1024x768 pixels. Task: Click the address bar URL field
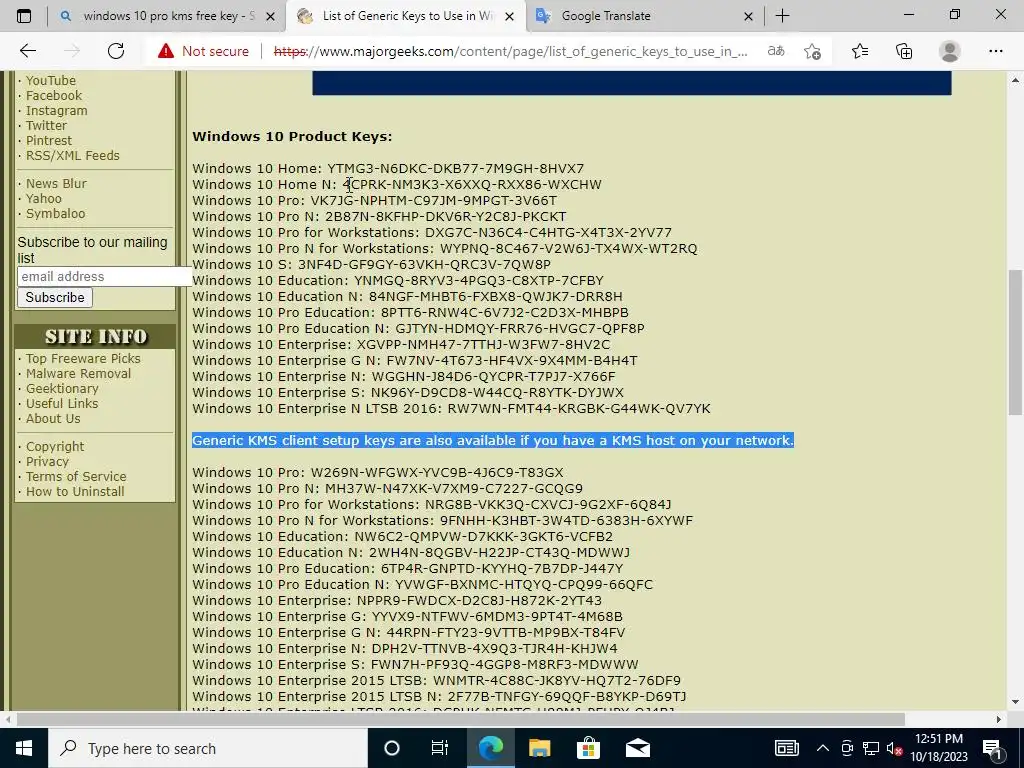(511, 51)
